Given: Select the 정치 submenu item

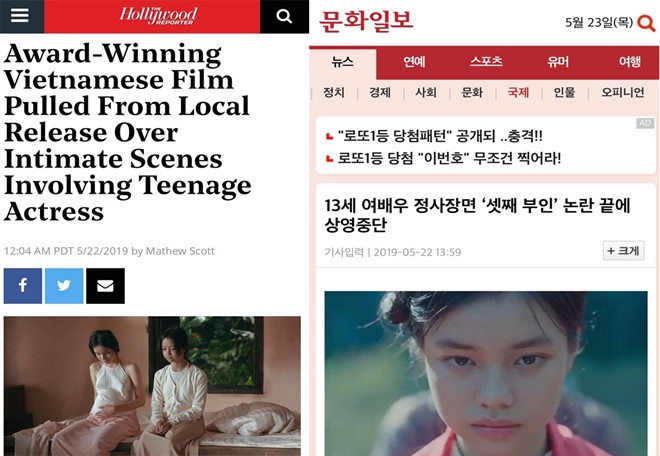Looking at the screenshot, I should pyautogui.click(x=334, y=92).
